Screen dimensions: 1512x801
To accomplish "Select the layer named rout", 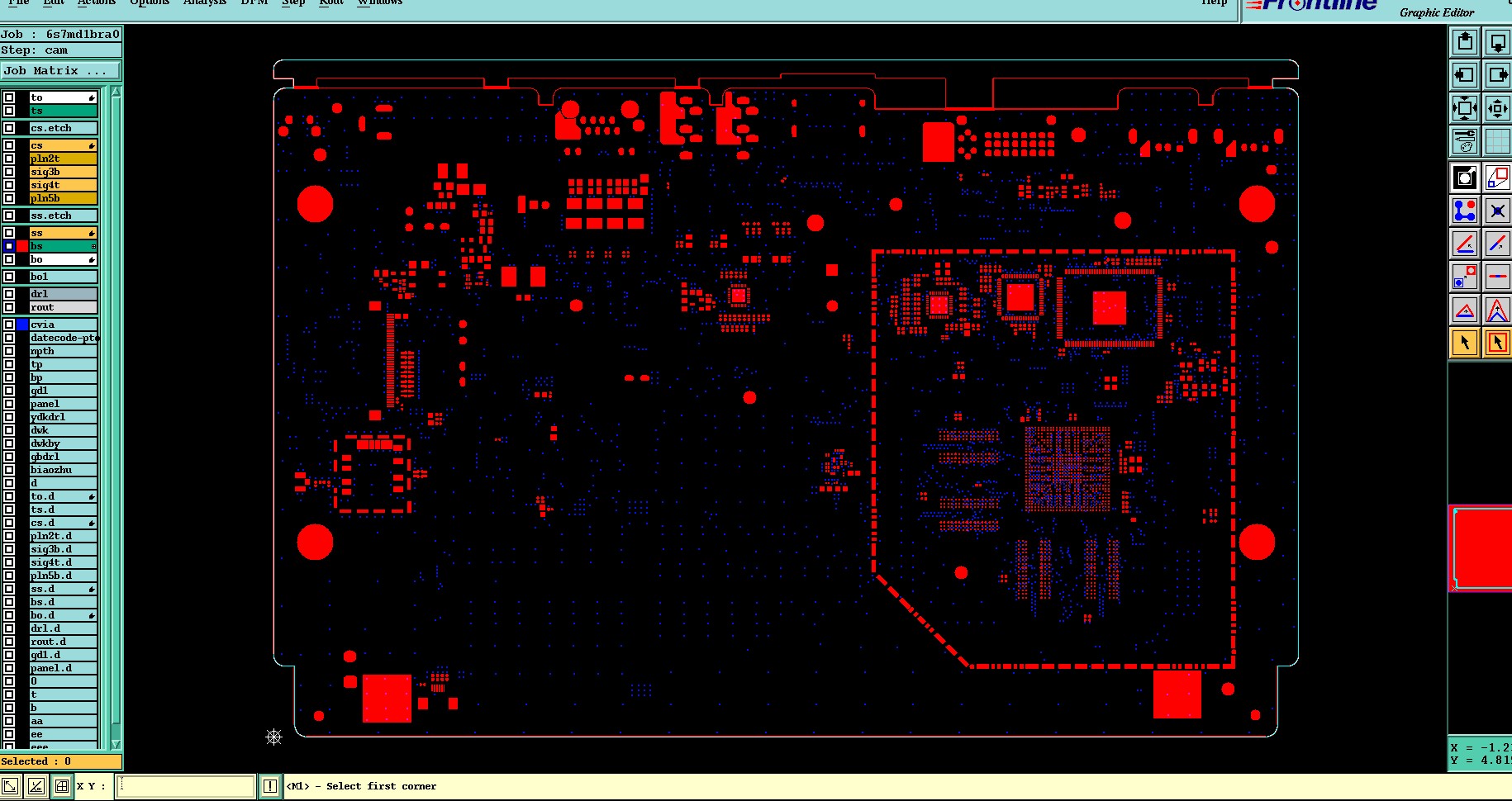I will pyautogui.click(x=64, y=307).
